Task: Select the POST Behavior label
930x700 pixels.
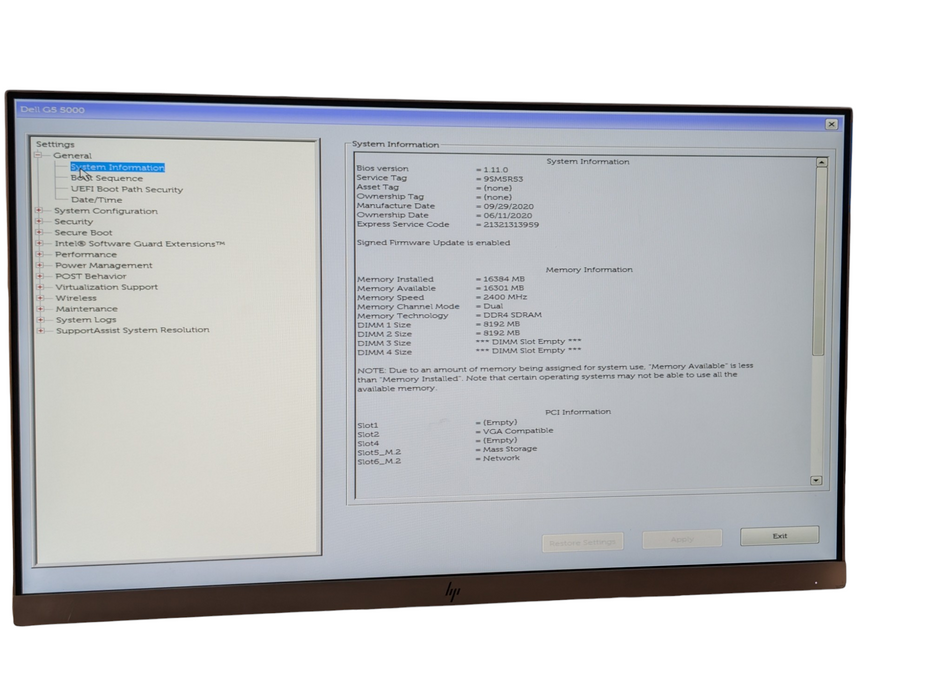Action: [x=91, y=276]
